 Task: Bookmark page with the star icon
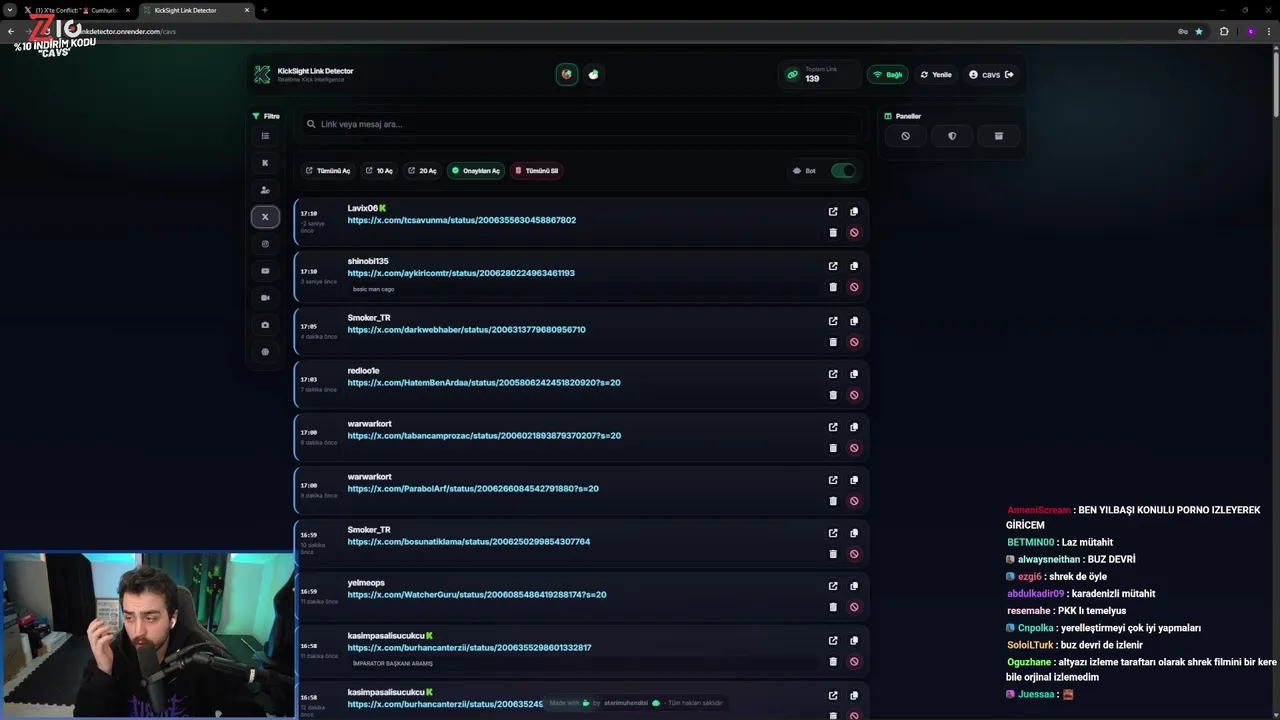[1199, 32]
